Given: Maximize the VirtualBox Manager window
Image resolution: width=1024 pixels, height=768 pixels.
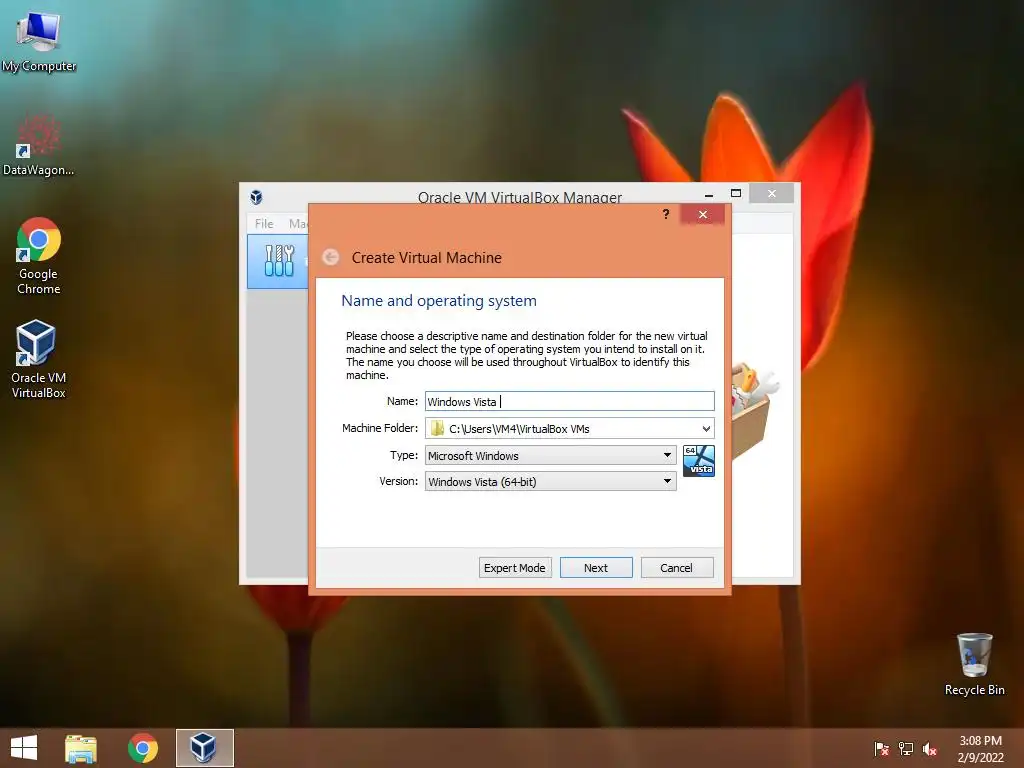Looking at the screenshot, I should (736, 193).
